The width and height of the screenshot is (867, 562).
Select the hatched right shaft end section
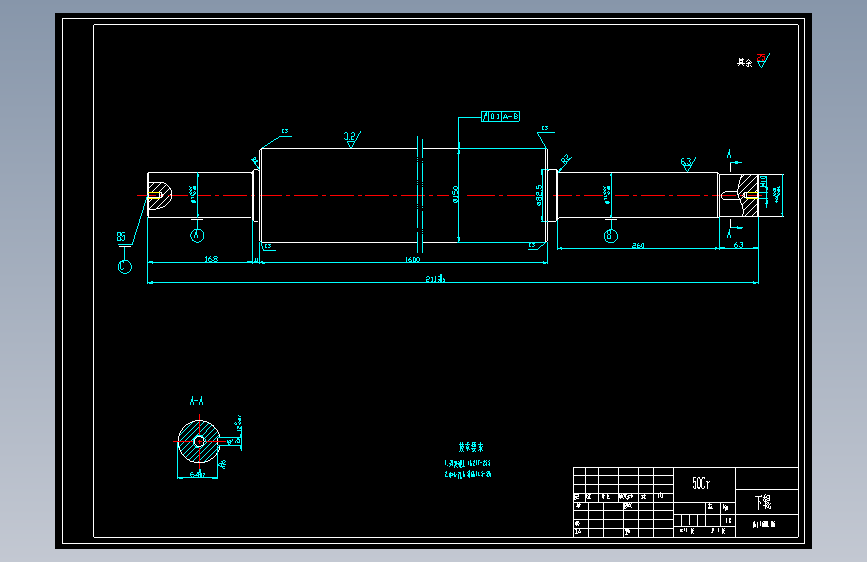click(748, 195)
